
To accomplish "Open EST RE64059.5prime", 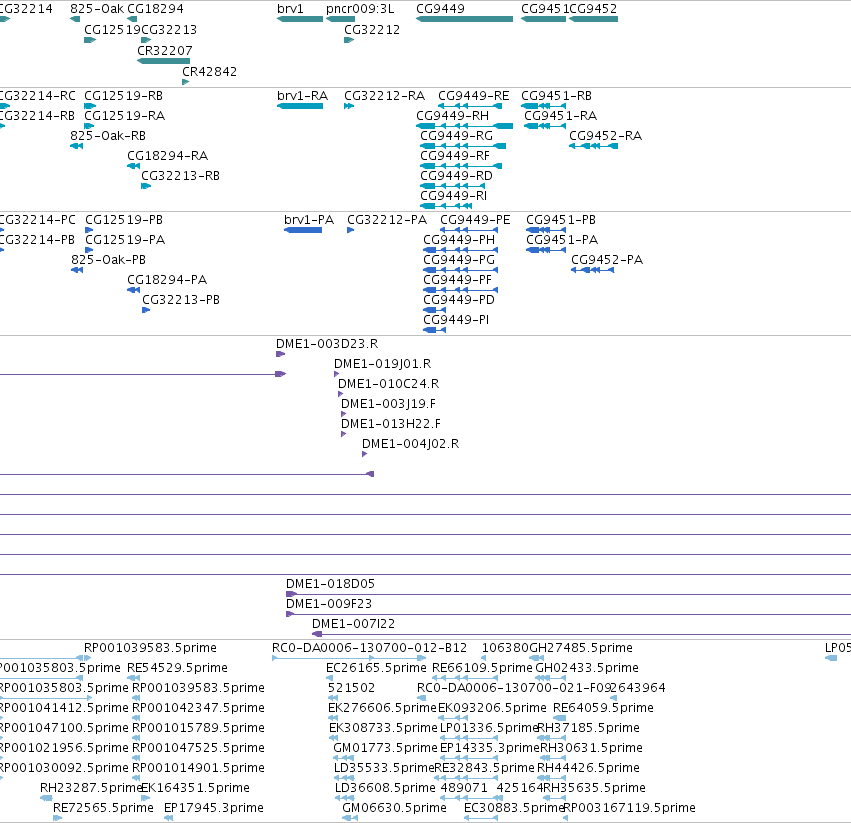I will point(559,718).
